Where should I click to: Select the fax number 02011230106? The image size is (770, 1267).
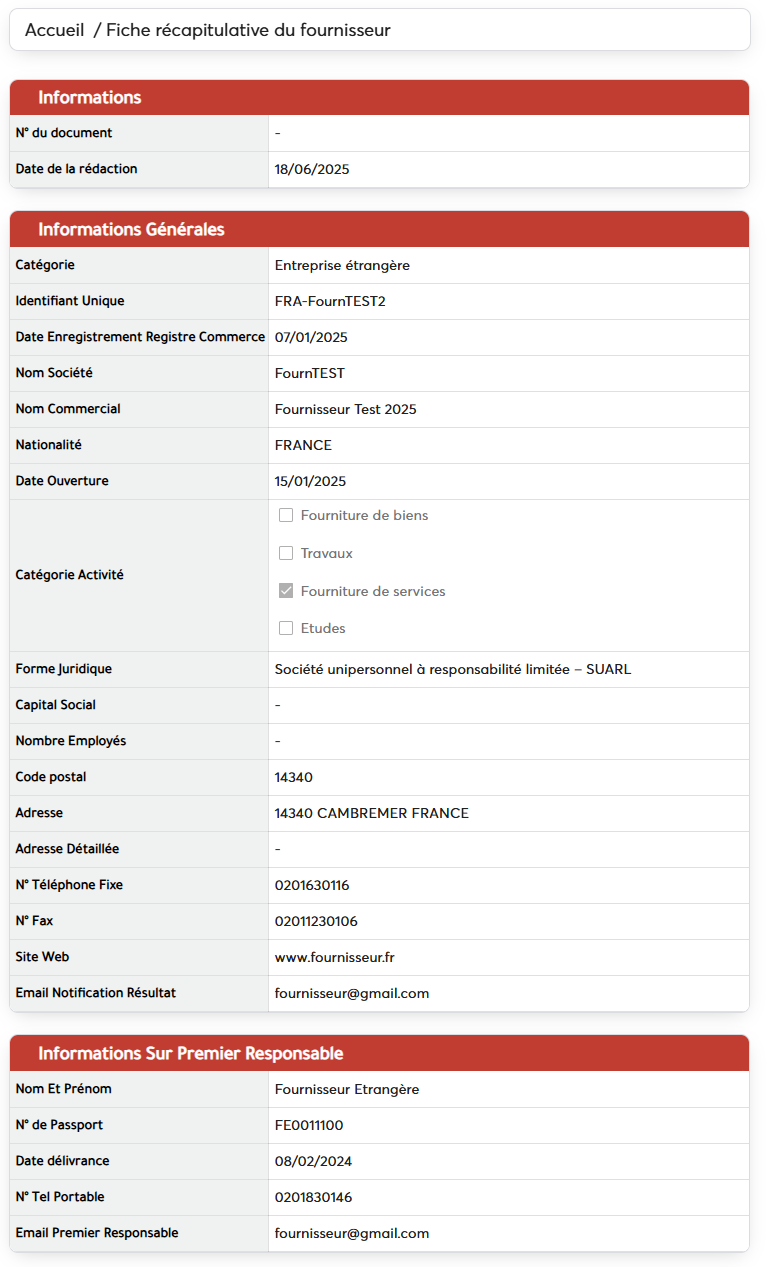coord(316,921)
